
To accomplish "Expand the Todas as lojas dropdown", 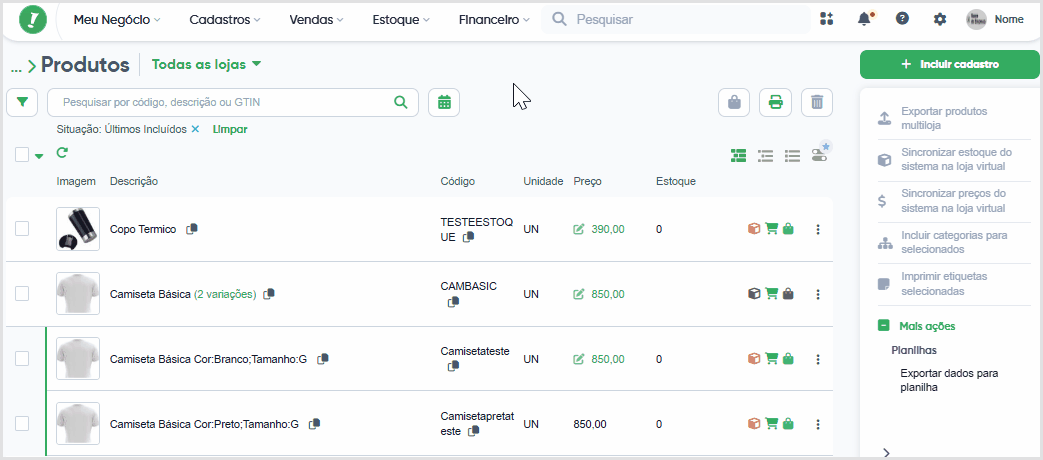I will [x=206, y=64].
